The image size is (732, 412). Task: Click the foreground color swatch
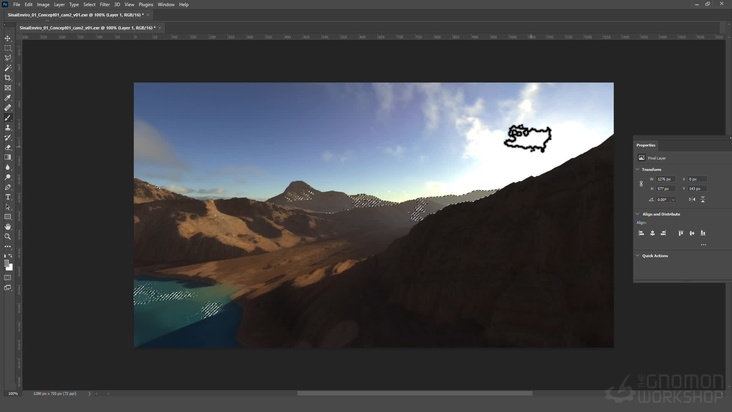pos(7,264)
